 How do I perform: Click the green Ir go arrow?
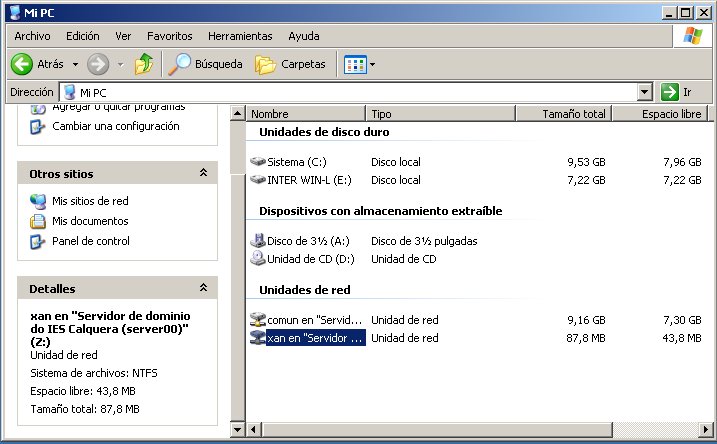tap(669, 92)
